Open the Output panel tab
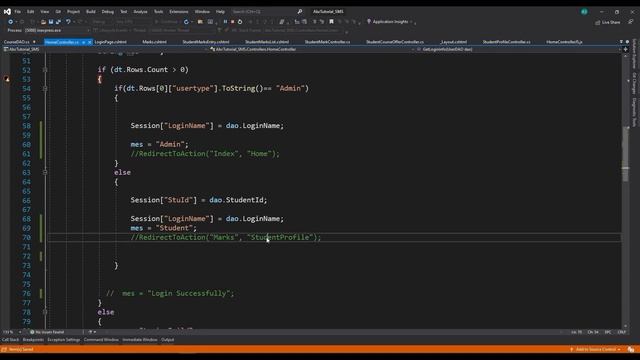640x360 pixels. coord(167,340)
